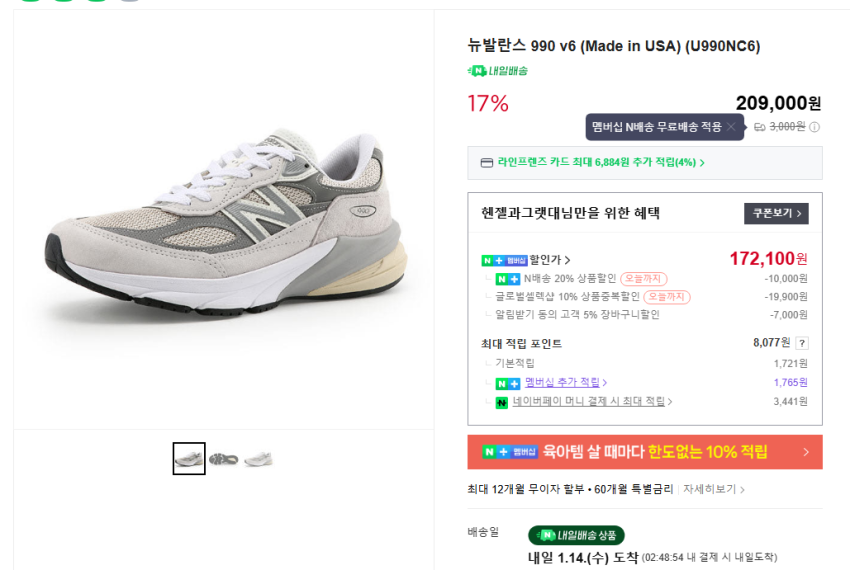Close the 멤버십 N배송 무료배송 tooltip
The width and height of the screenshot is (850, 570).
[731, 127]
